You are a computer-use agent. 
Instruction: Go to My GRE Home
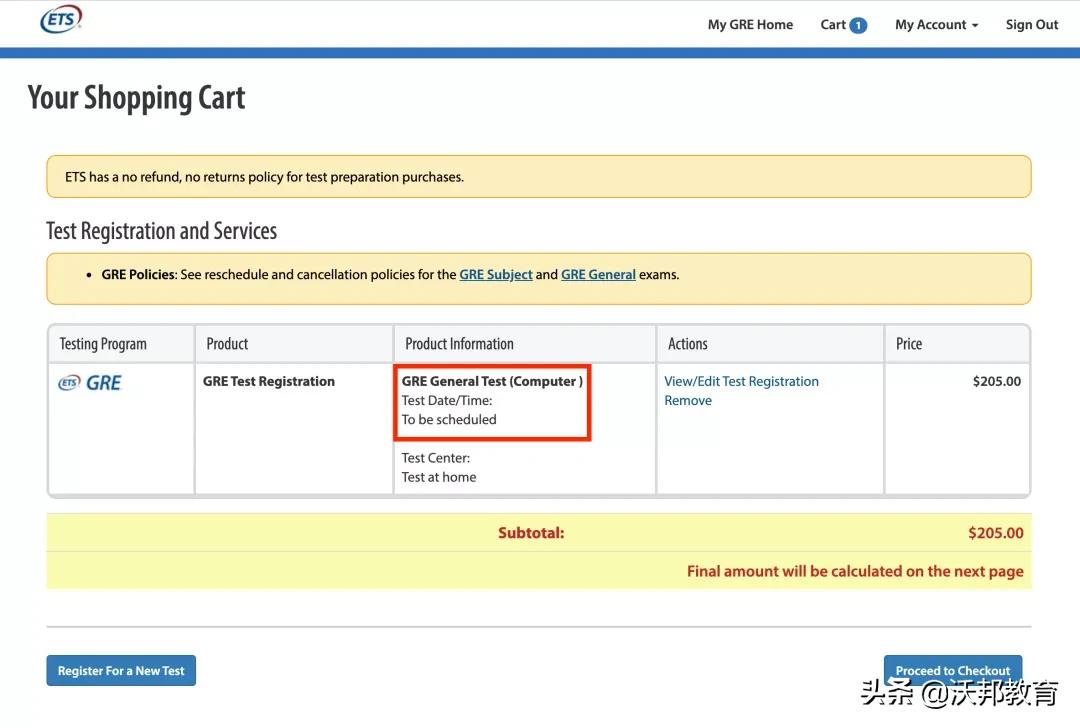[x=750, y=25]
